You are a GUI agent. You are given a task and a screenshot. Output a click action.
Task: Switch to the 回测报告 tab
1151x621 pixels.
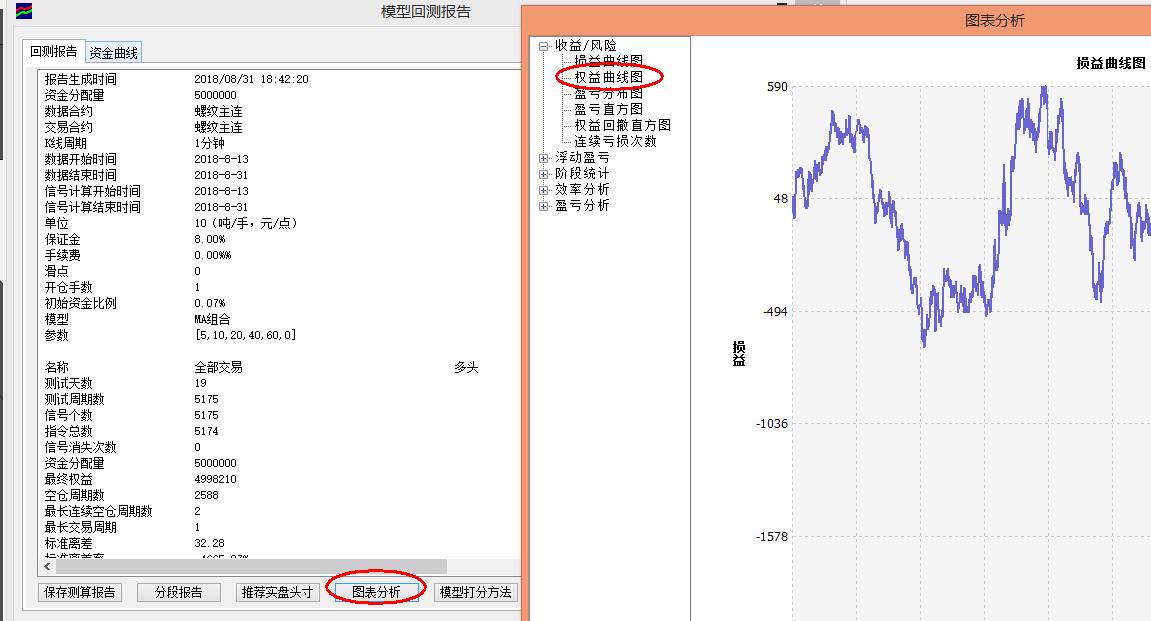pyautogui.click(x=54, y=52)
